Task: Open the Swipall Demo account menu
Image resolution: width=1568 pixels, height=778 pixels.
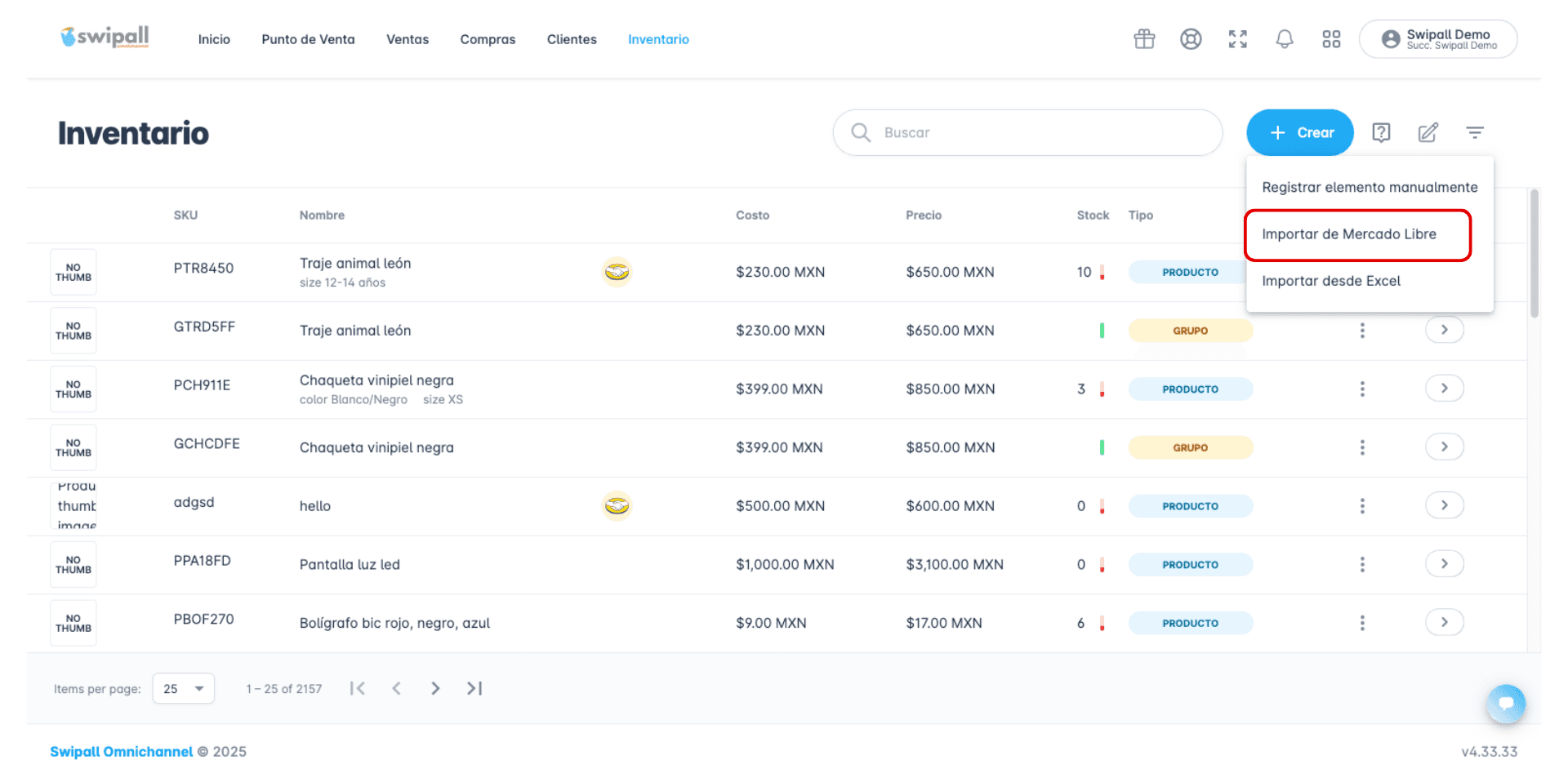Action: 1438,39
